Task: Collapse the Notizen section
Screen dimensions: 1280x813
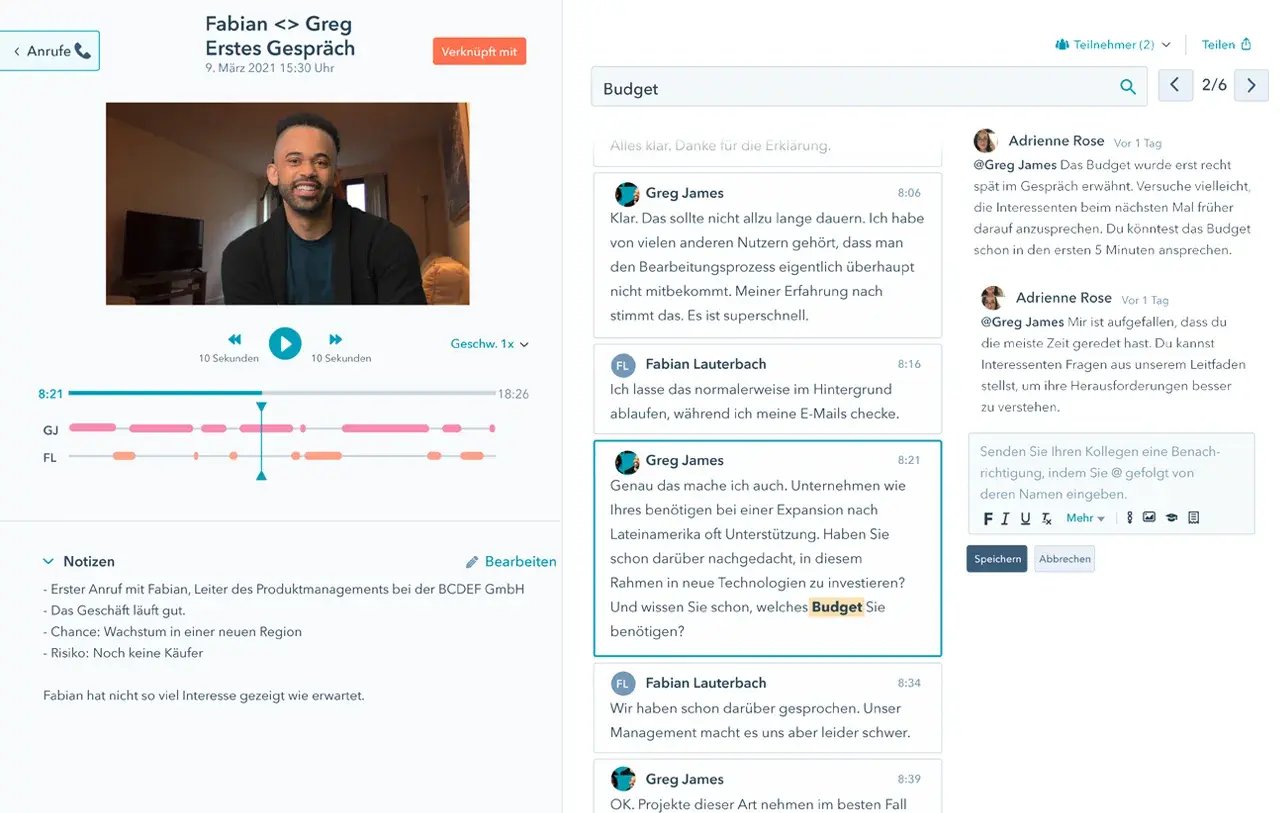Action: [x=48, y=562]
